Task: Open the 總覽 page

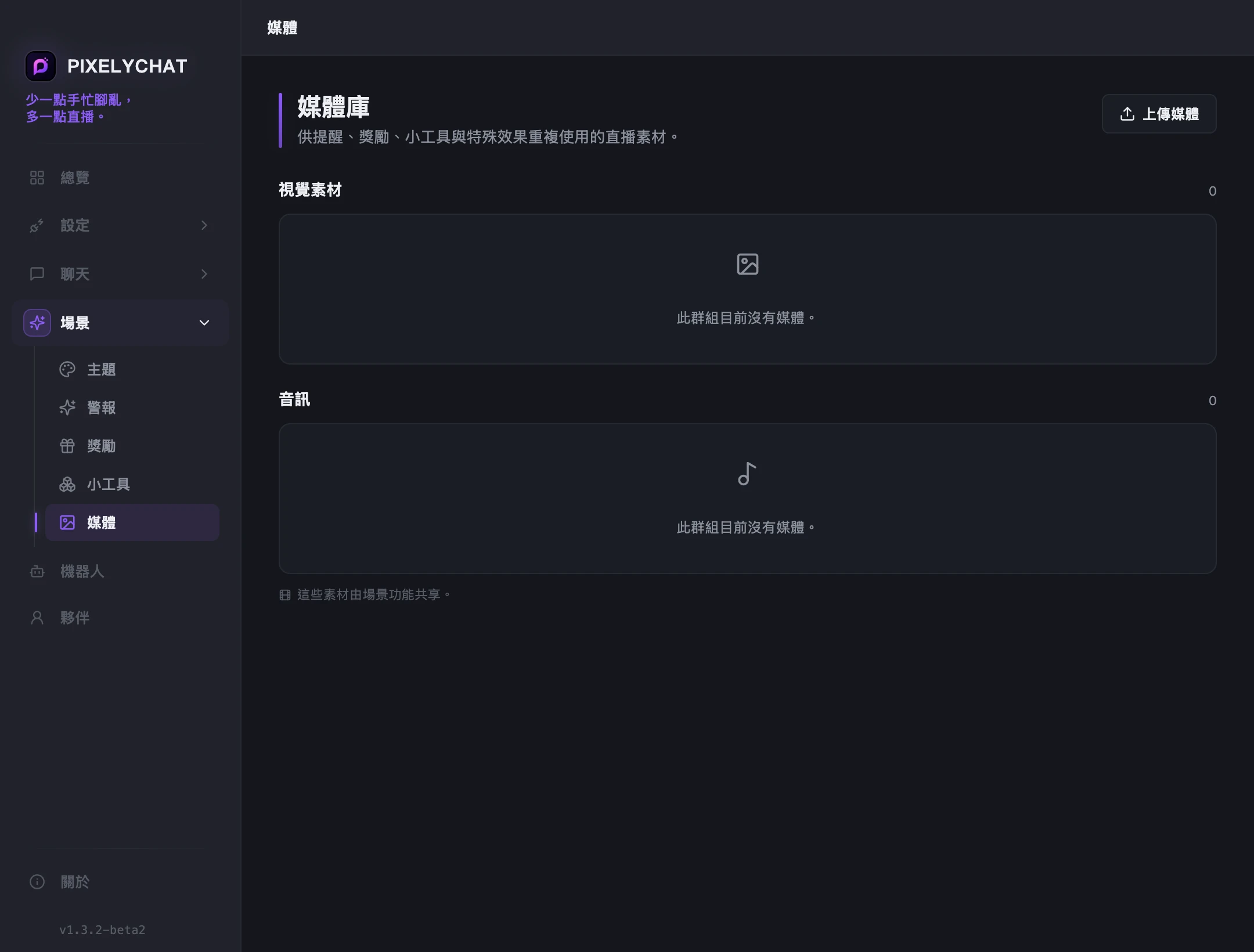Action: (120, 178)
